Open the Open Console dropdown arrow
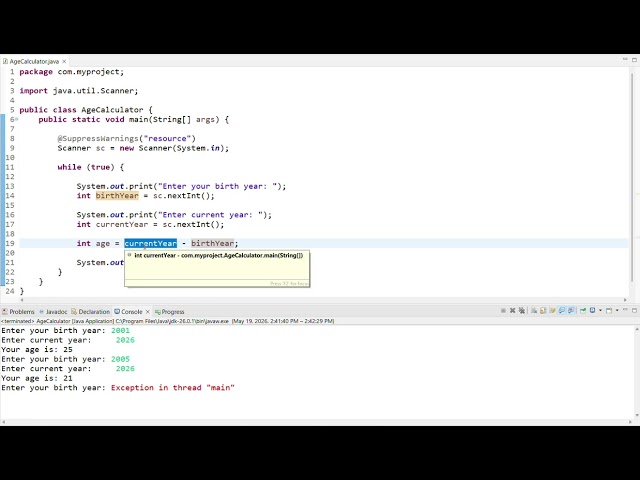The height and width of the screenshot is (480, 640). [x=617, y=310]
